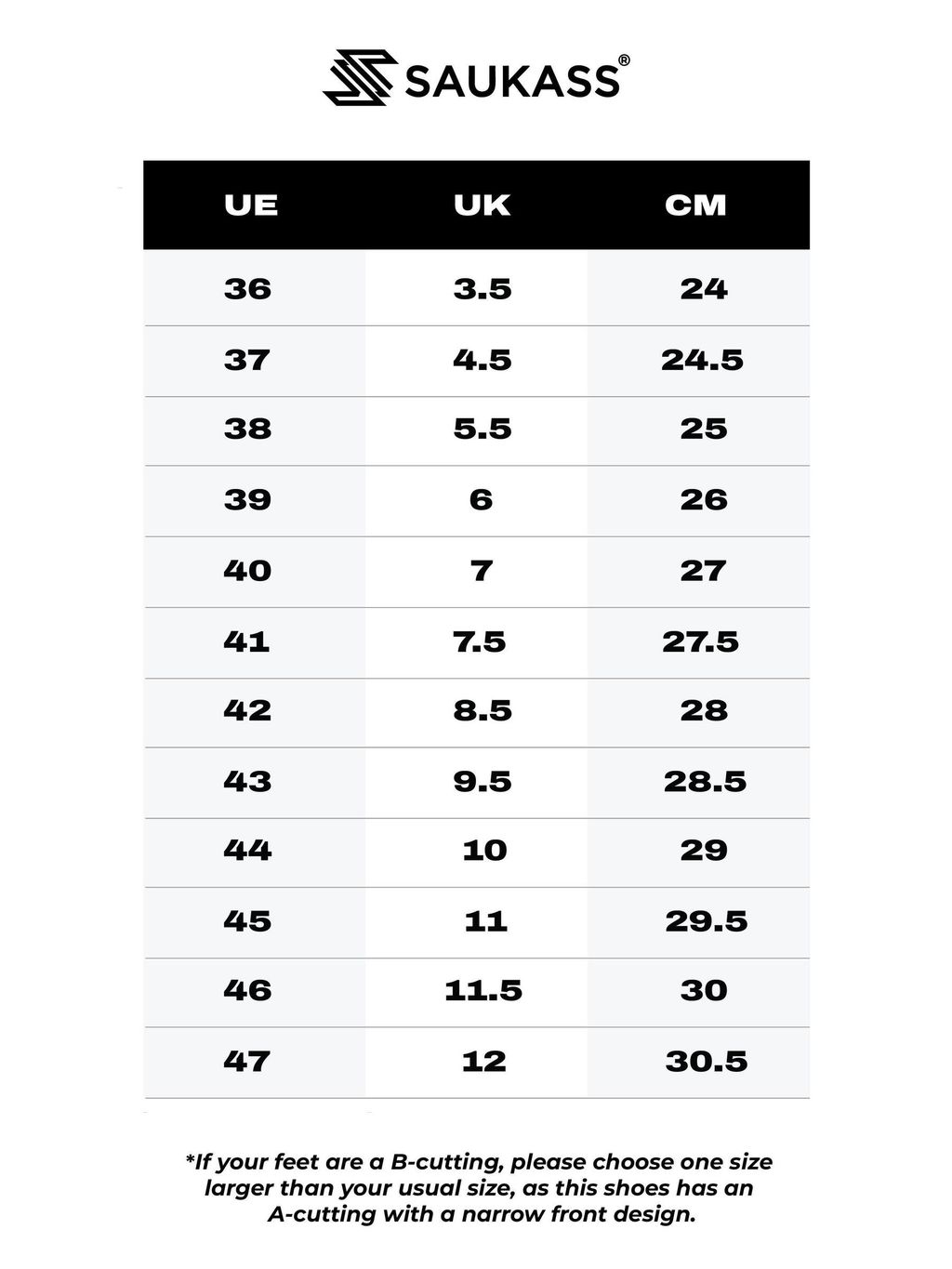The width and height of the screenshot is (952, 1269).
Task: Click the SAUKASS brand name text
Action: (510, 81)
